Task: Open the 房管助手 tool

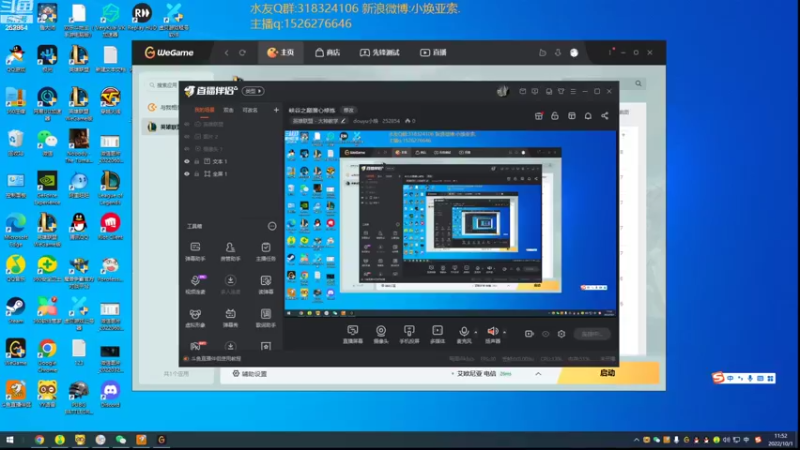Action: tap(230, 252)
